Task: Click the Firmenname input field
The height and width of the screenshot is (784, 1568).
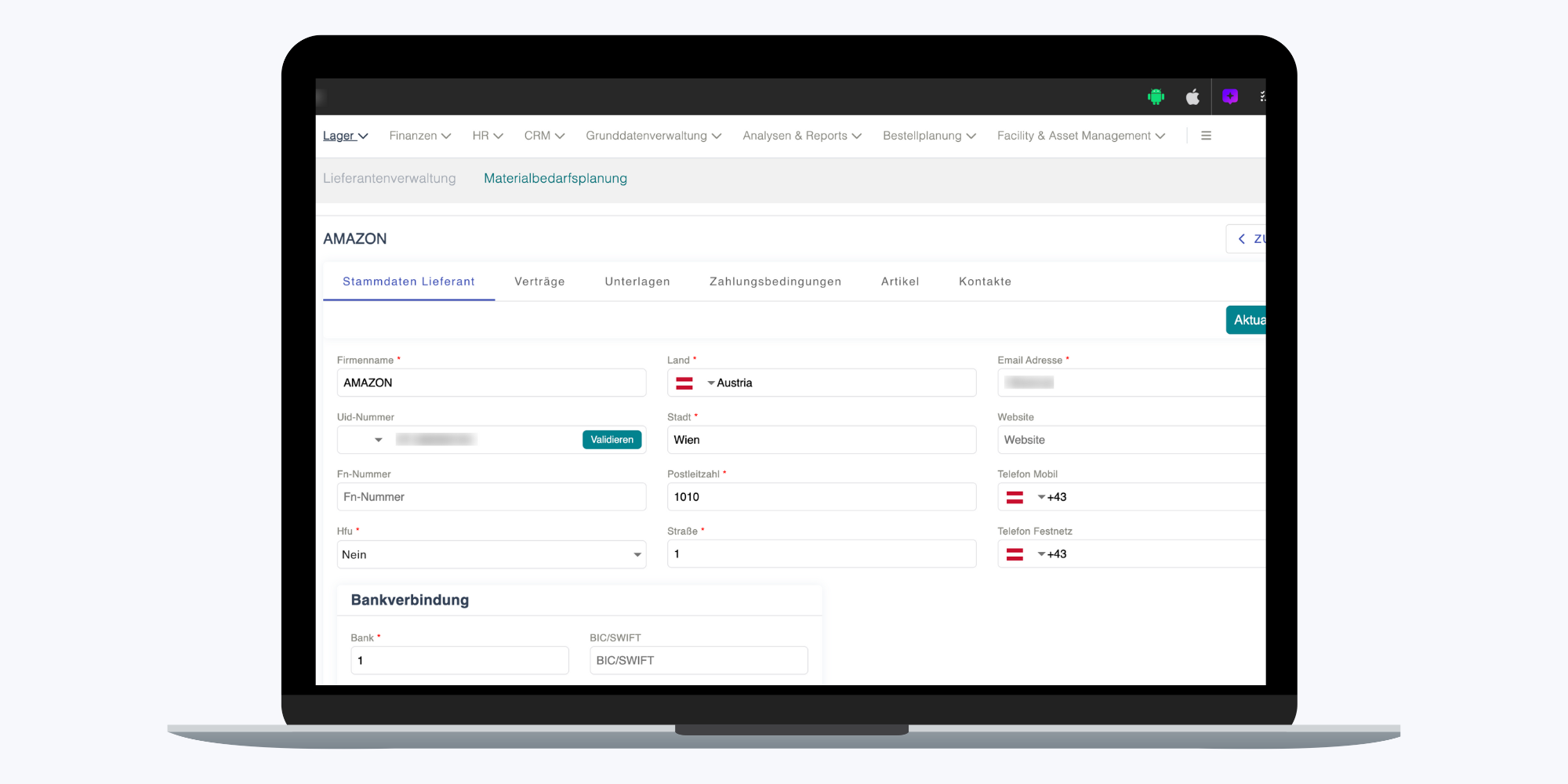Action: [x=491, y=383]
